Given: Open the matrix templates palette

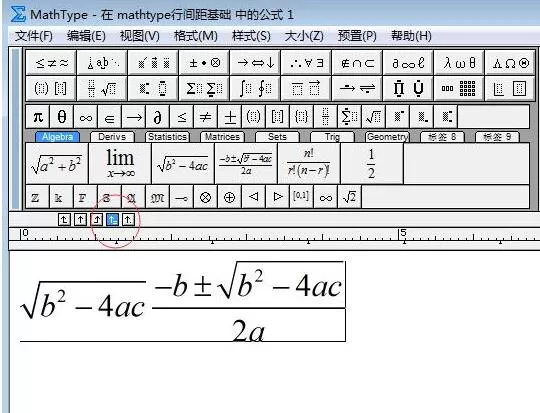Looking at the screenshot, I should point(459,89).
